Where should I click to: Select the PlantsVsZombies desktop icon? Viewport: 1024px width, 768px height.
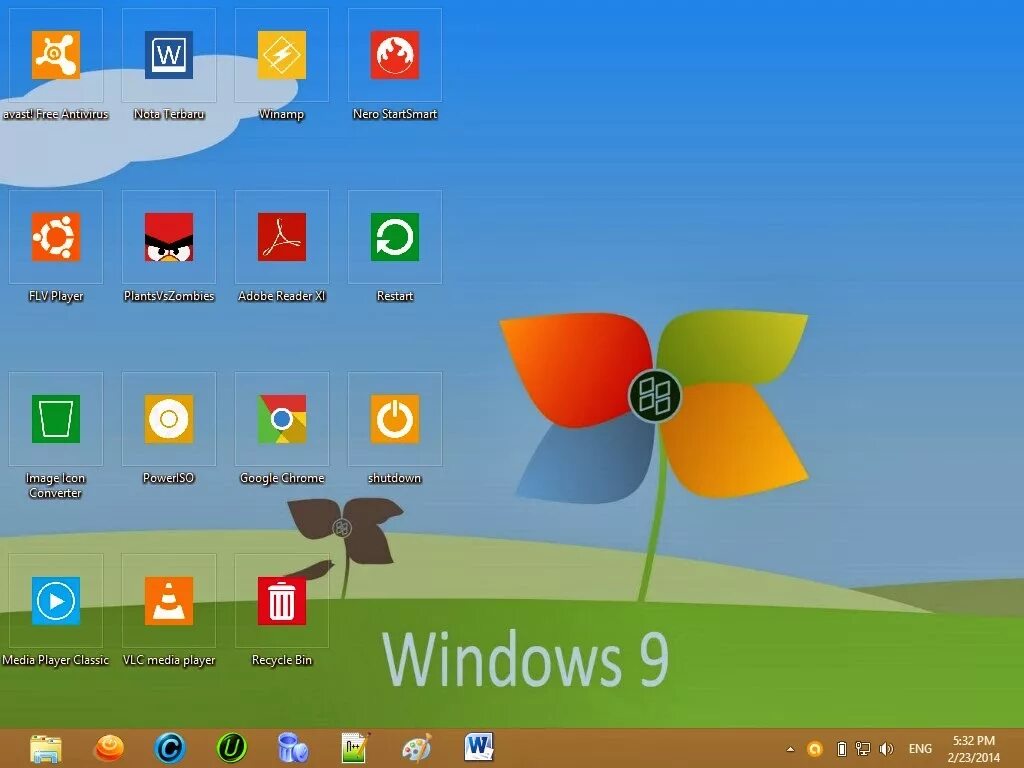tap(169, 237)
